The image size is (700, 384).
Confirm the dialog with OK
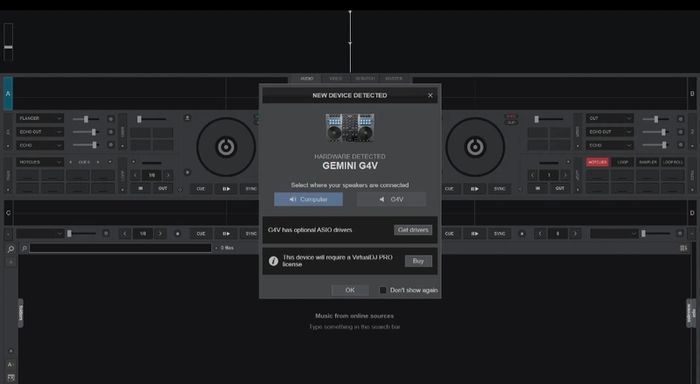(350, 290)
